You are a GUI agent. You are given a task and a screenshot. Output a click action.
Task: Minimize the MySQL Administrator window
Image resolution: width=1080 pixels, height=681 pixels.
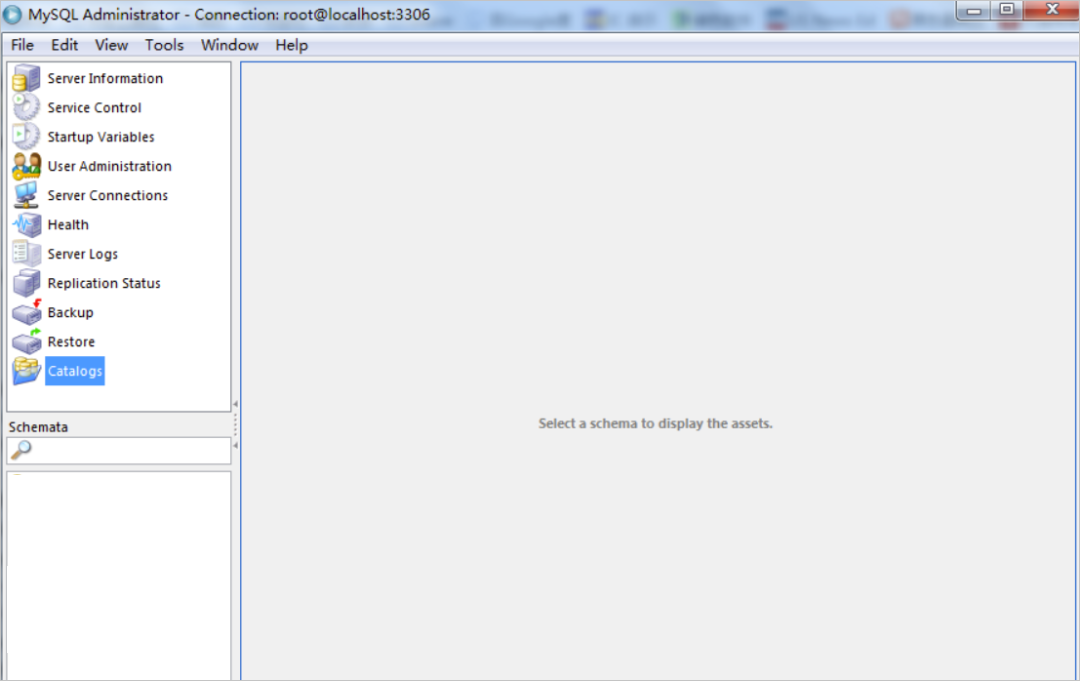click(x=973, y=10)
